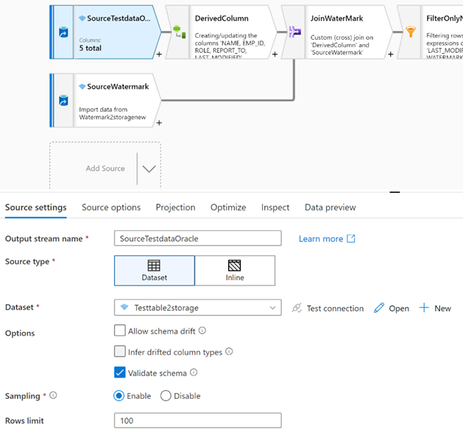Image resolution: width=463 pixels, height=432 pixels.
Task: Select the Disable sampling radio button
Action: [166, 396]
